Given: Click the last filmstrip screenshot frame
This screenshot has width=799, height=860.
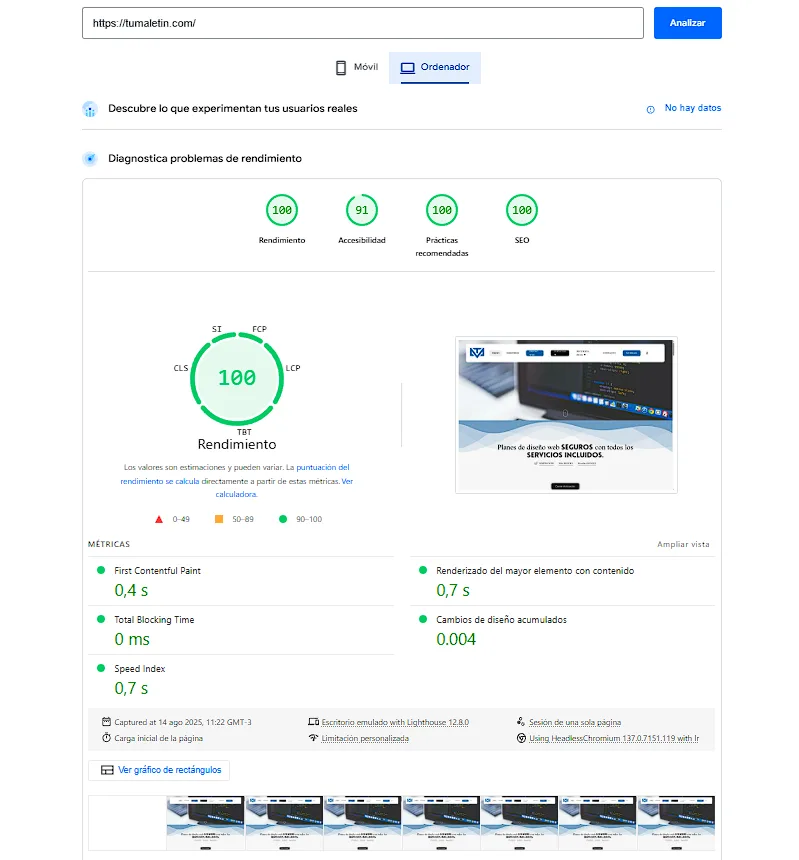Looking at the screenshot, I should pos(676,823).
